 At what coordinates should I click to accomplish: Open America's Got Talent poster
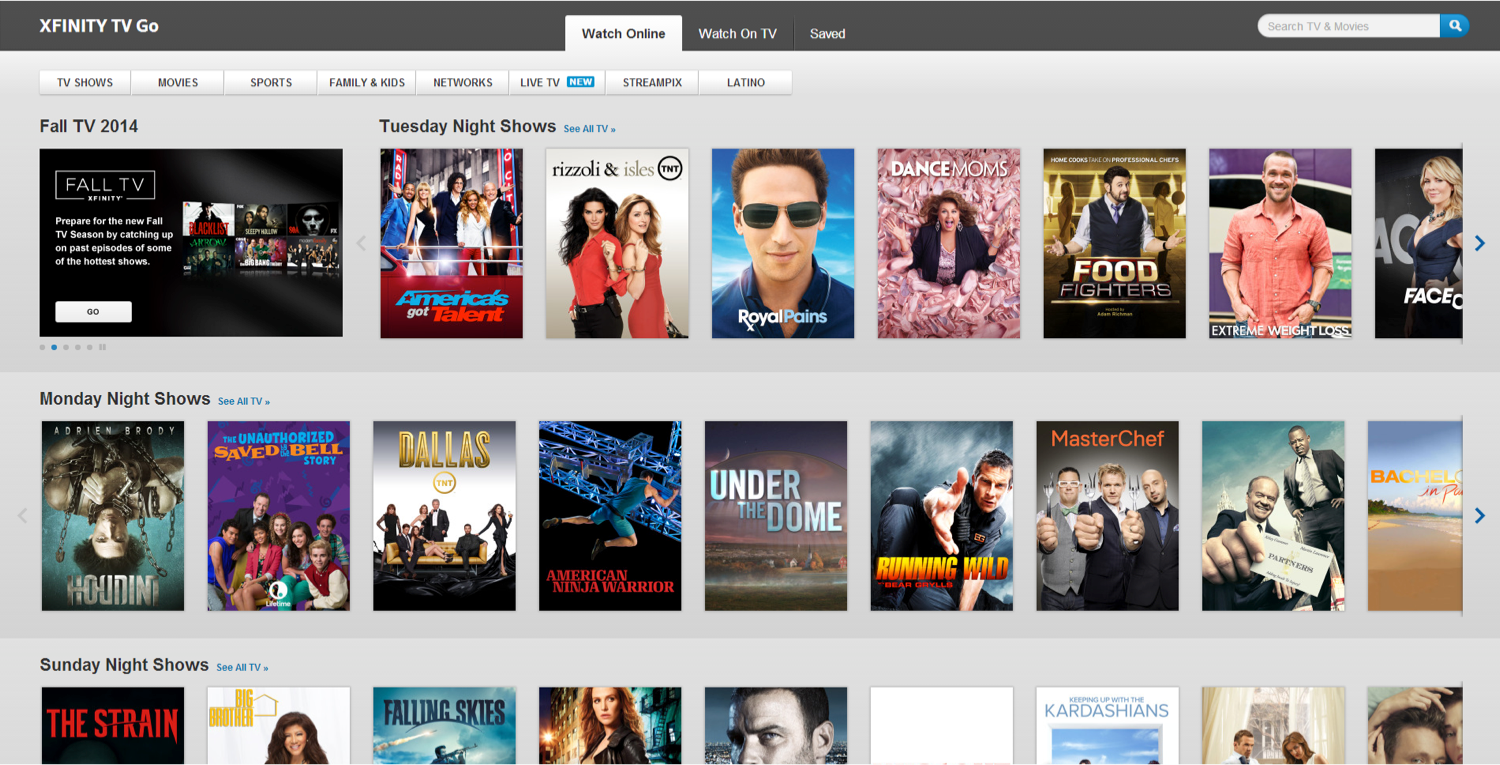pyautogui.click(x=452, y=243)
